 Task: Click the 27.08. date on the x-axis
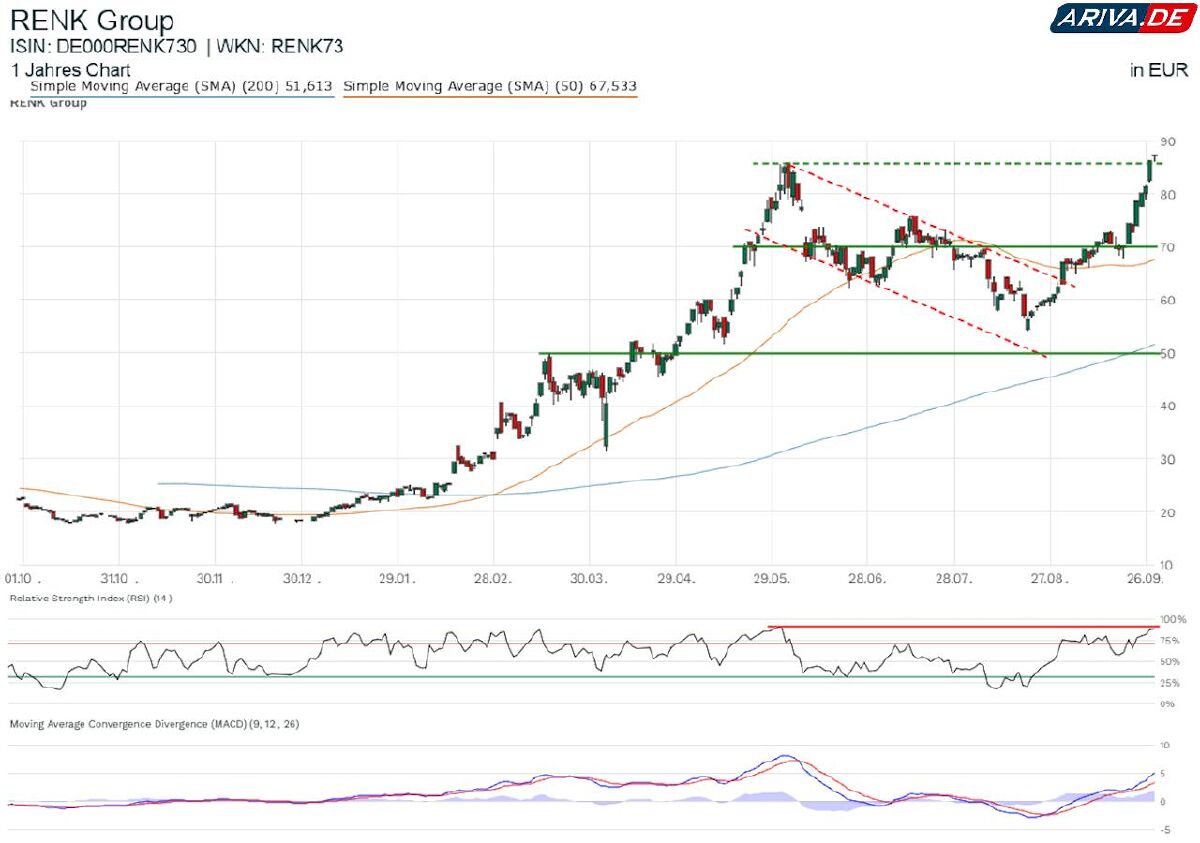tap(1049, 578)
